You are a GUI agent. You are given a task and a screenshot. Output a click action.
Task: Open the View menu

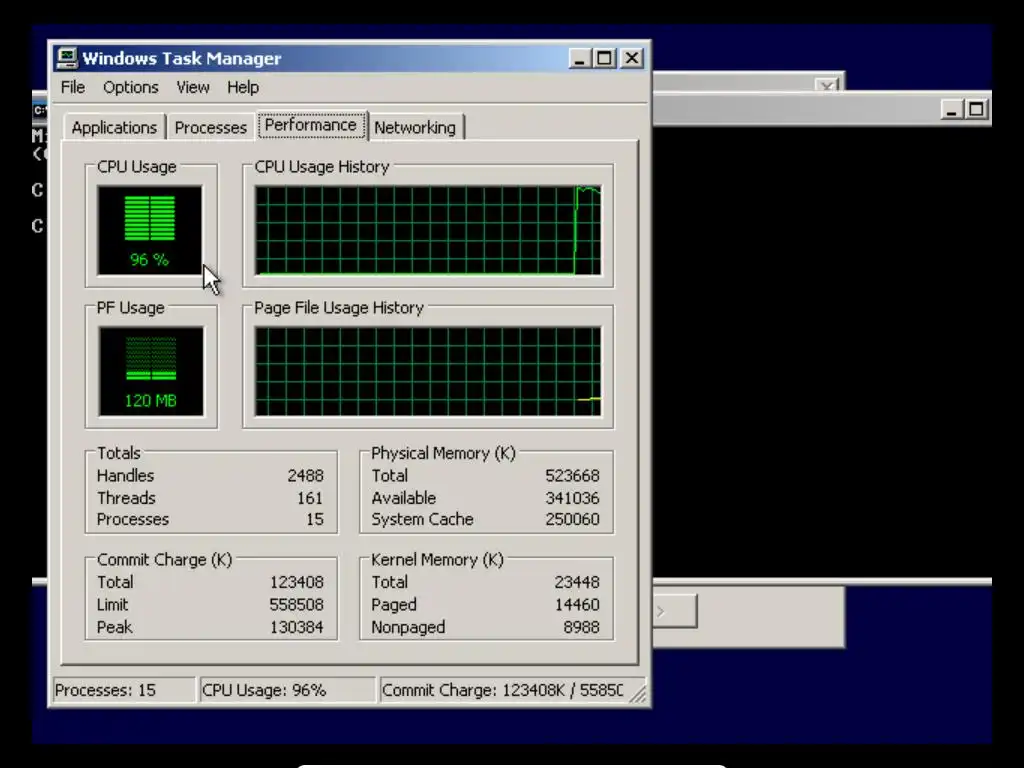193,87
